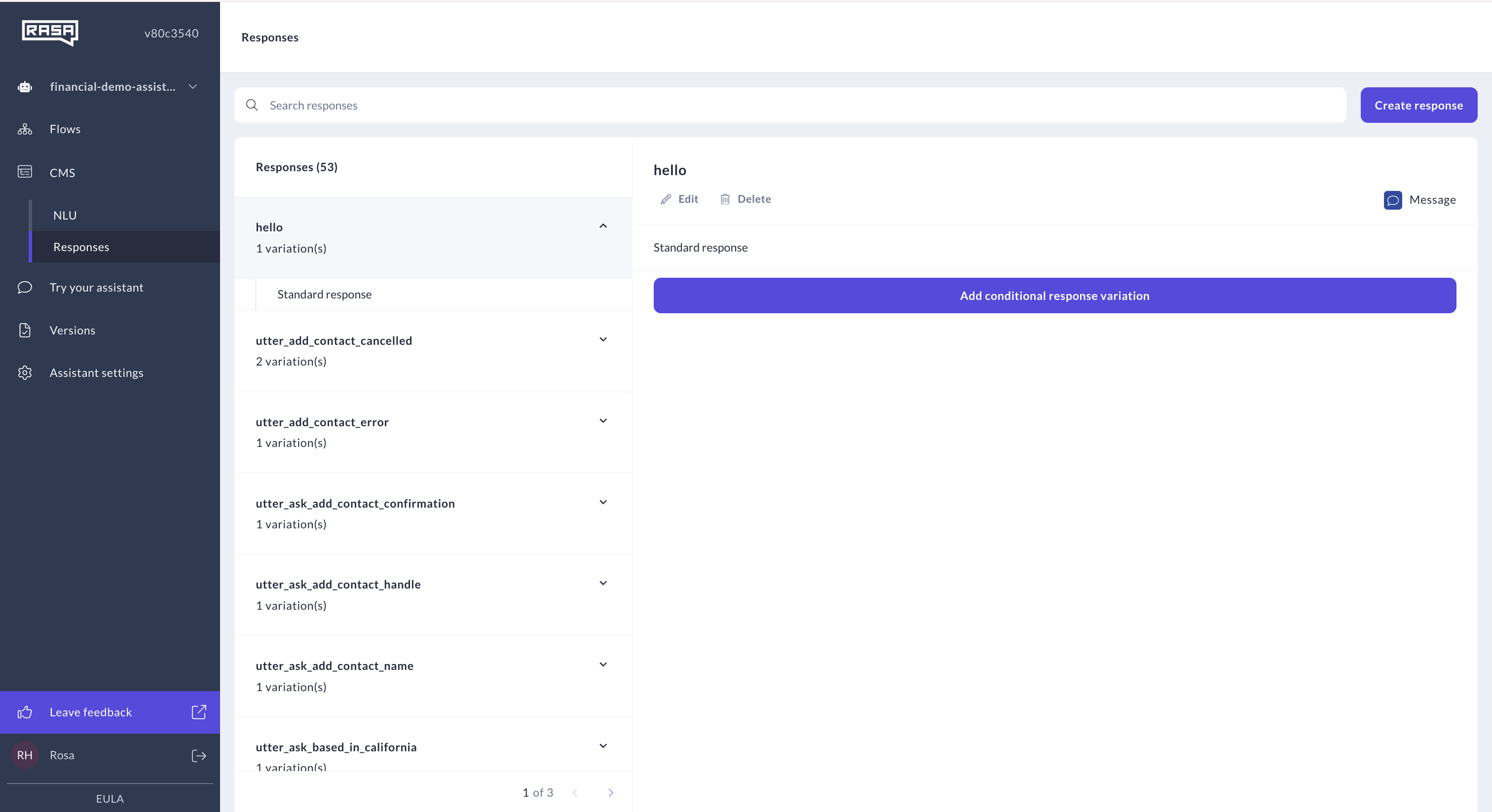Screen dimensions: 1492x812
Task: Click the utter_add_contact_error name
Action: [x=322, y=422]
